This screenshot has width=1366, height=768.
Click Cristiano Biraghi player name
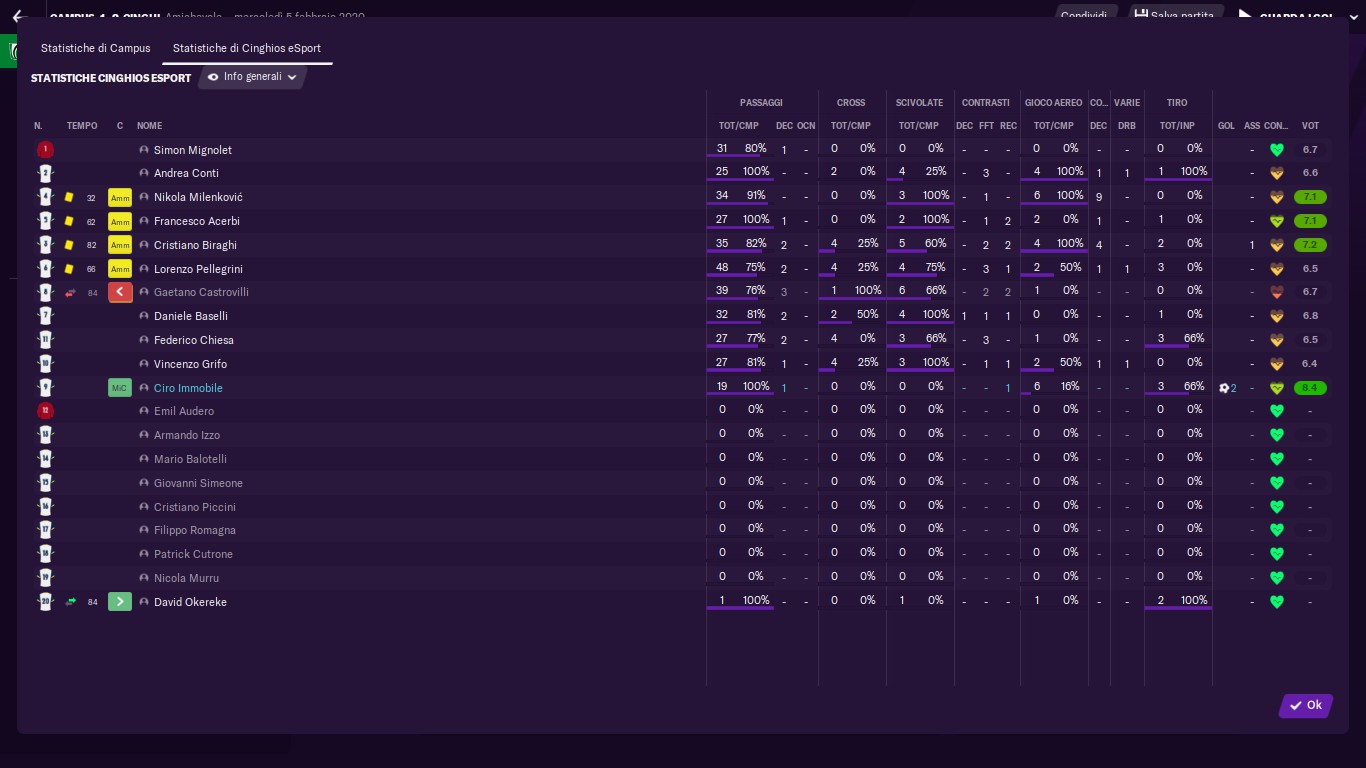point(195,245)
